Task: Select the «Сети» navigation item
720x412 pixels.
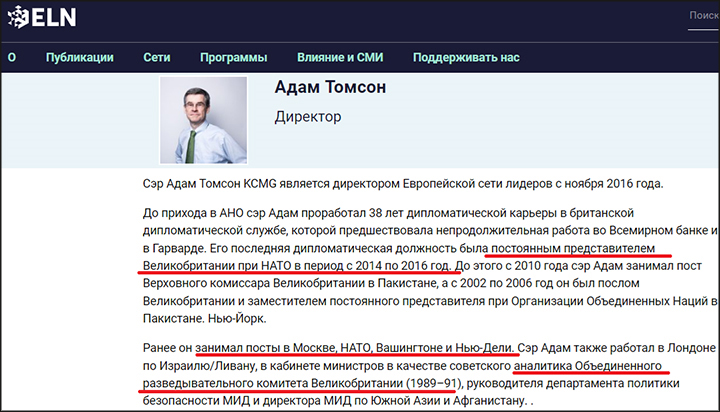Action: pos(157,57)
